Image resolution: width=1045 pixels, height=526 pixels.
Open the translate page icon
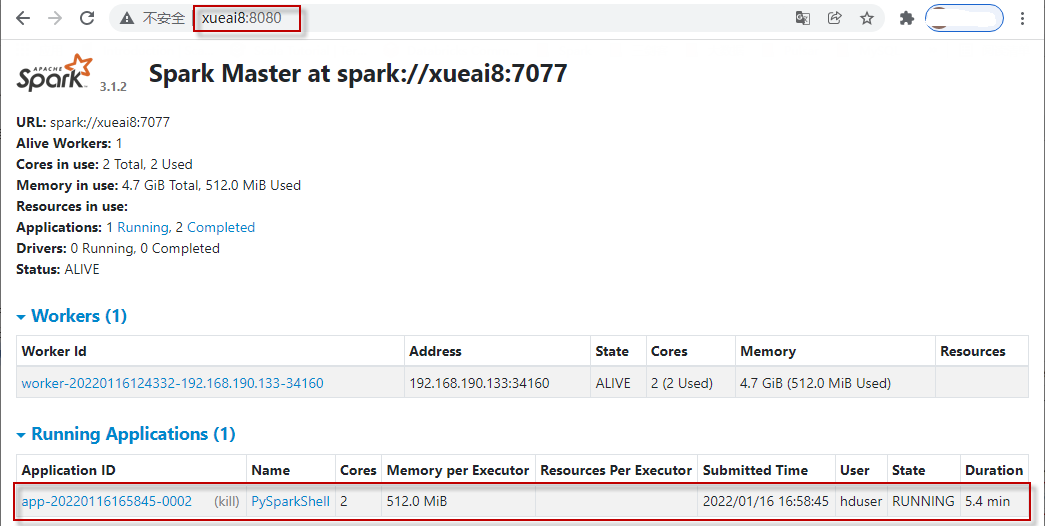(x=802, y=18)
